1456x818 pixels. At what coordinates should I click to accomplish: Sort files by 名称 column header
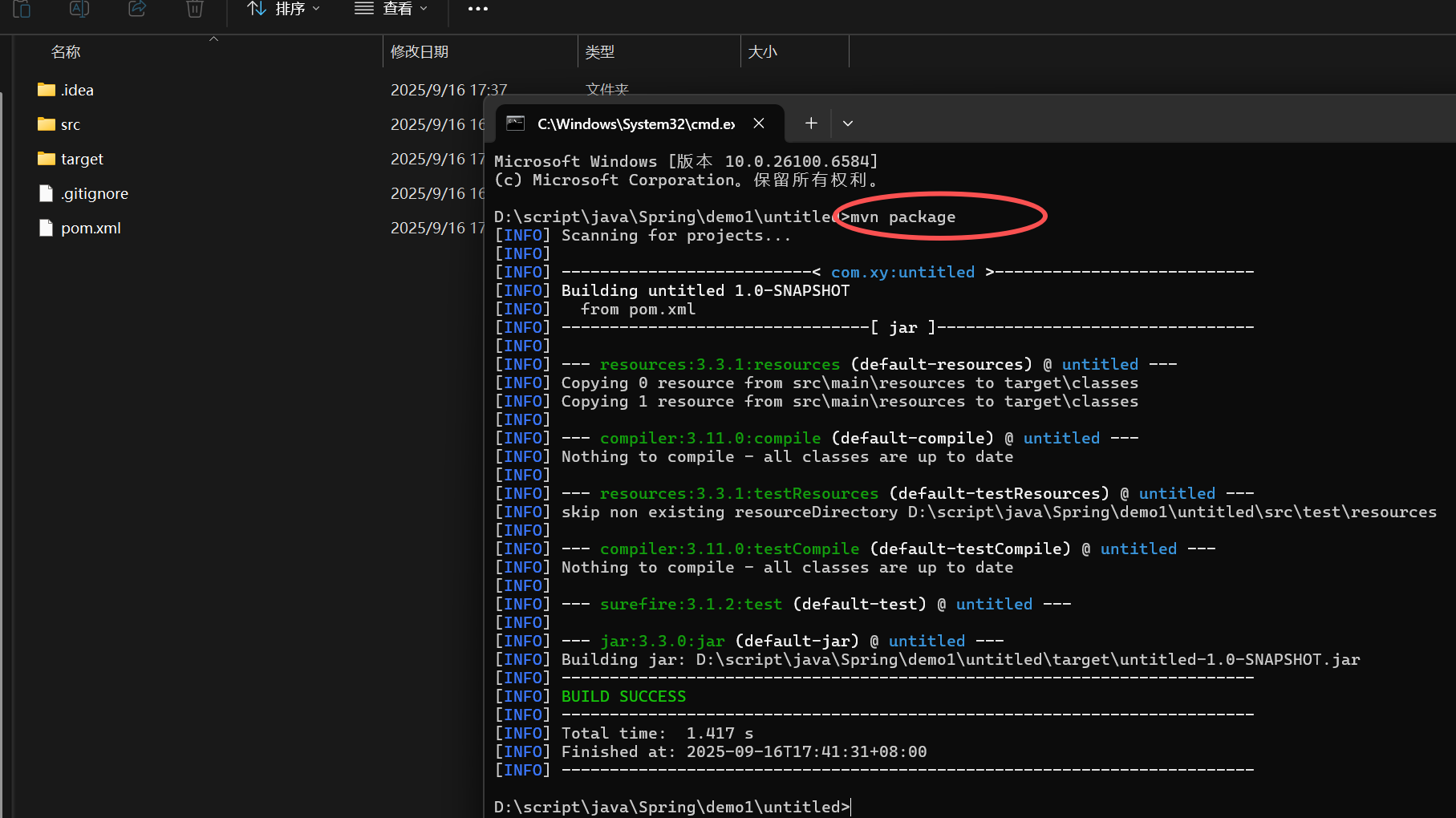coord(66,52)
